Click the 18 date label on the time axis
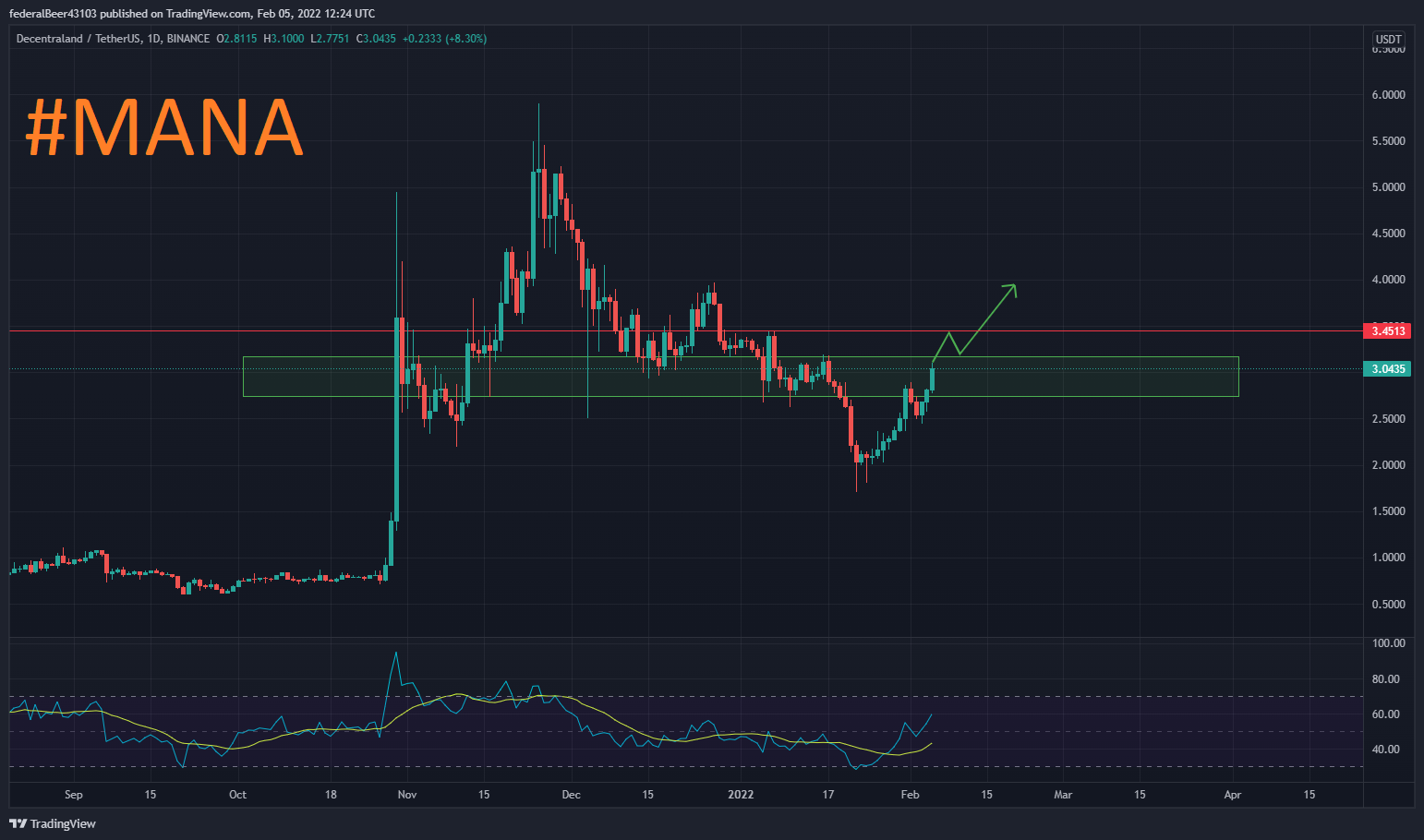 (331, 795)
